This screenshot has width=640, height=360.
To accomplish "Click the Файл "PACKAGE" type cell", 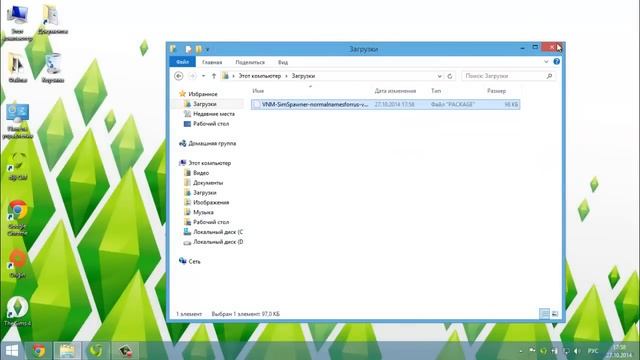I will 452,104.
